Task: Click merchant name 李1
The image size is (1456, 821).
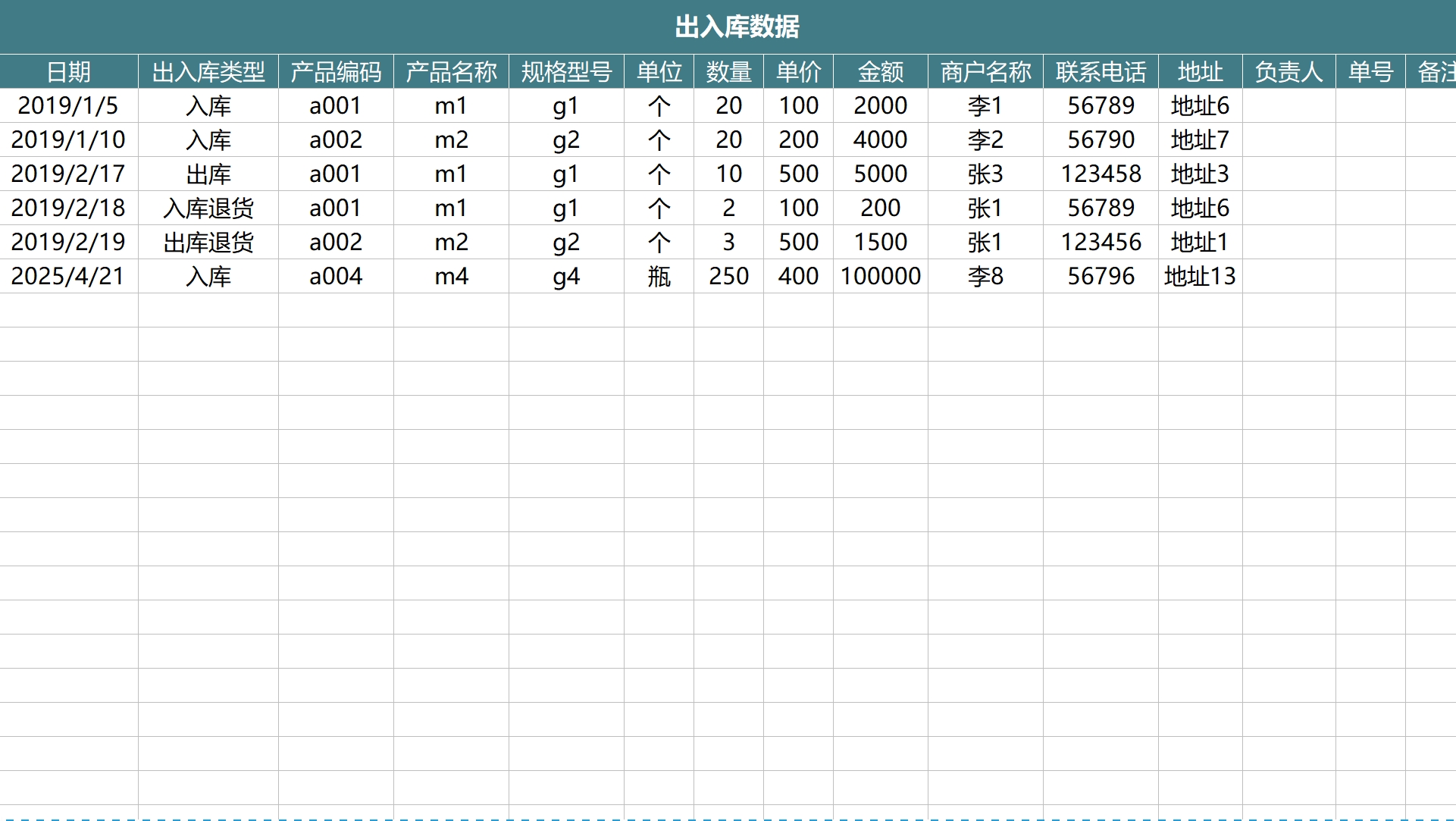Action: click(985, 105)
